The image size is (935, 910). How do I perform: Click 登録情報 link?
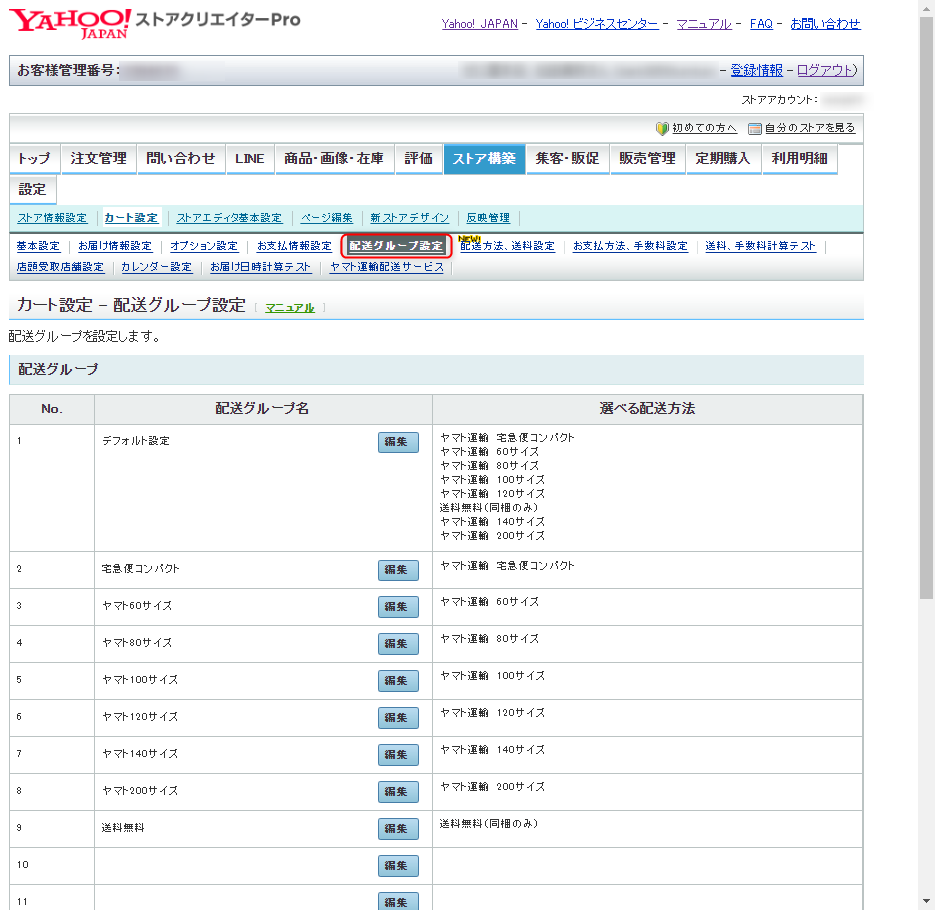[x=757, y=70]
